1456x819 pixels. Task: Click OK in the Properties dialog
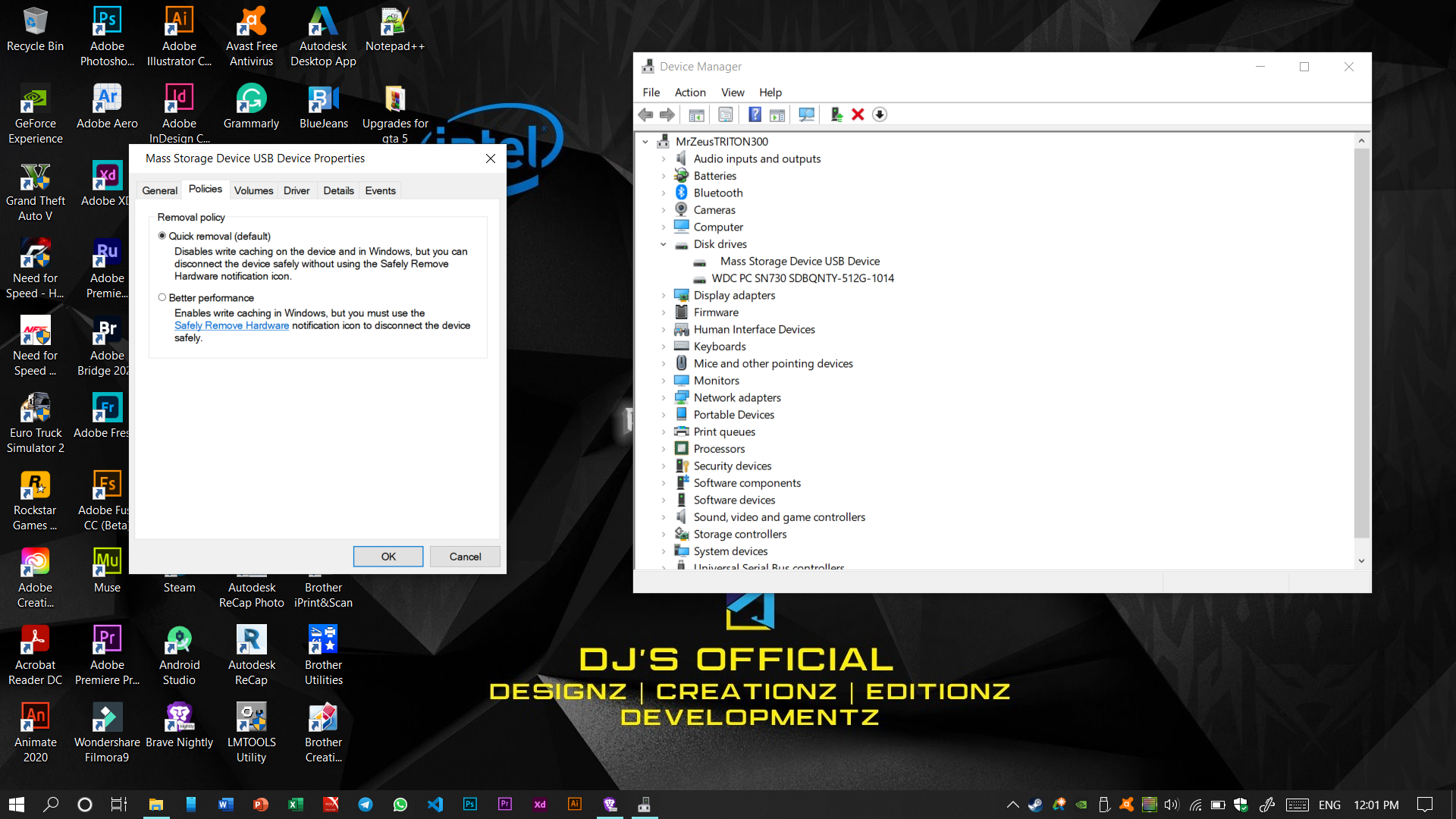(x=388, y=557)
